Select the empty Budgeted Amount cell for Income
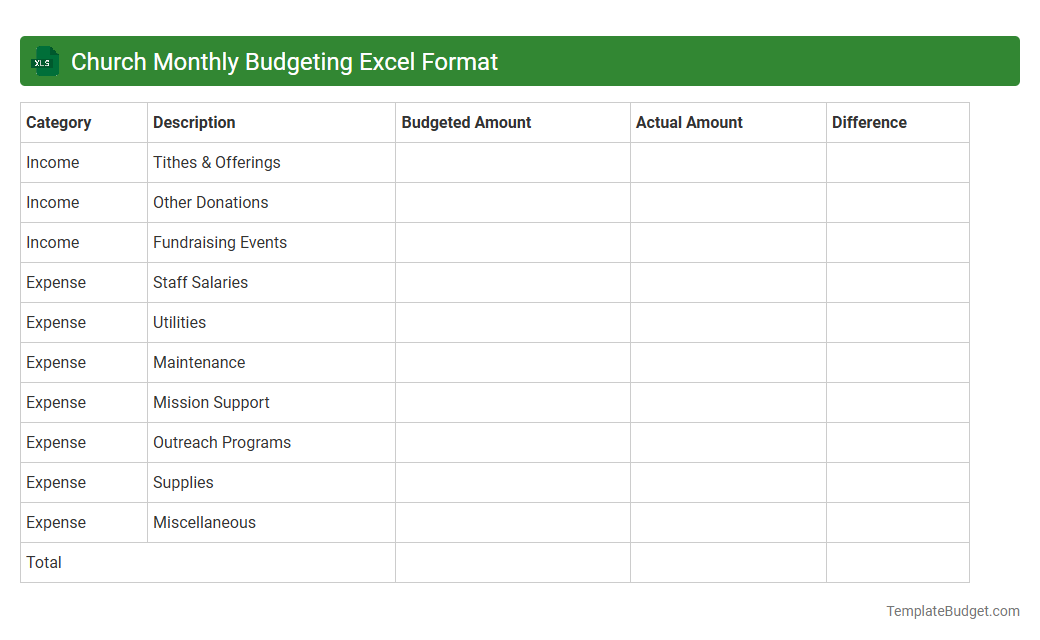The width and height of the screenshot is (1040, 640). (512, 162)
